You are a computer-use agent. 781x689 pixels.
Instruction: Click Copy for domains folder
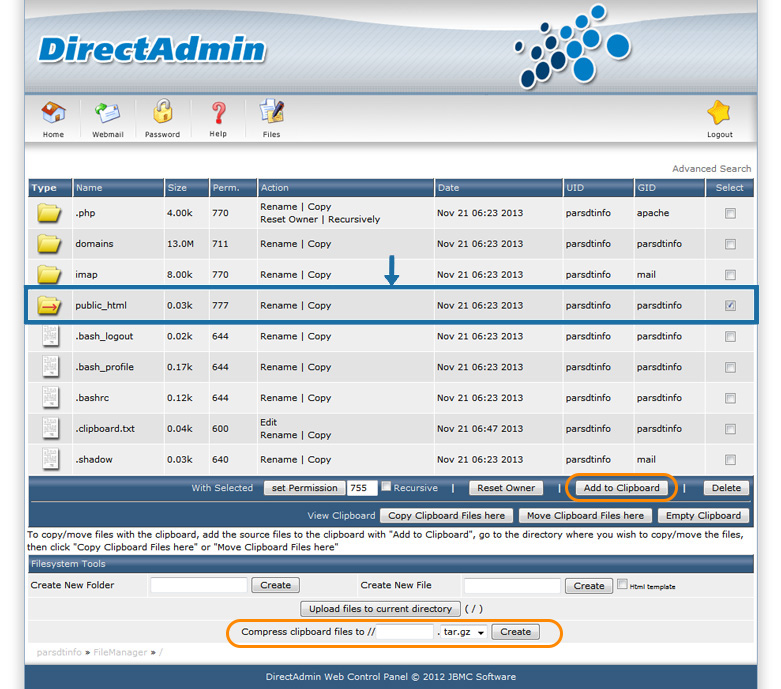tap(319, 244)
